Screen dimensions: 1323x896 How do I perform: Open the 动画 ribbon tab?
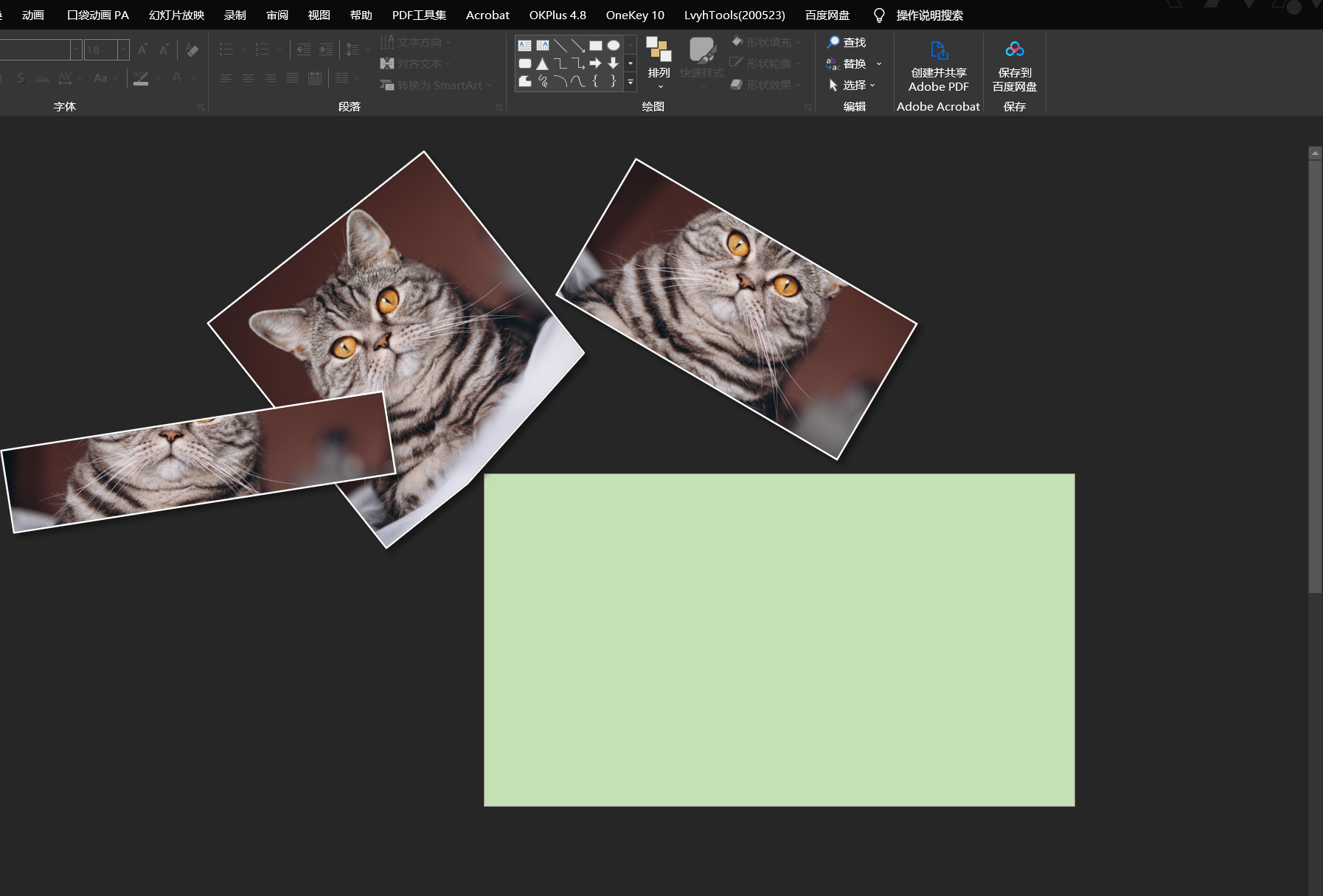33,15
